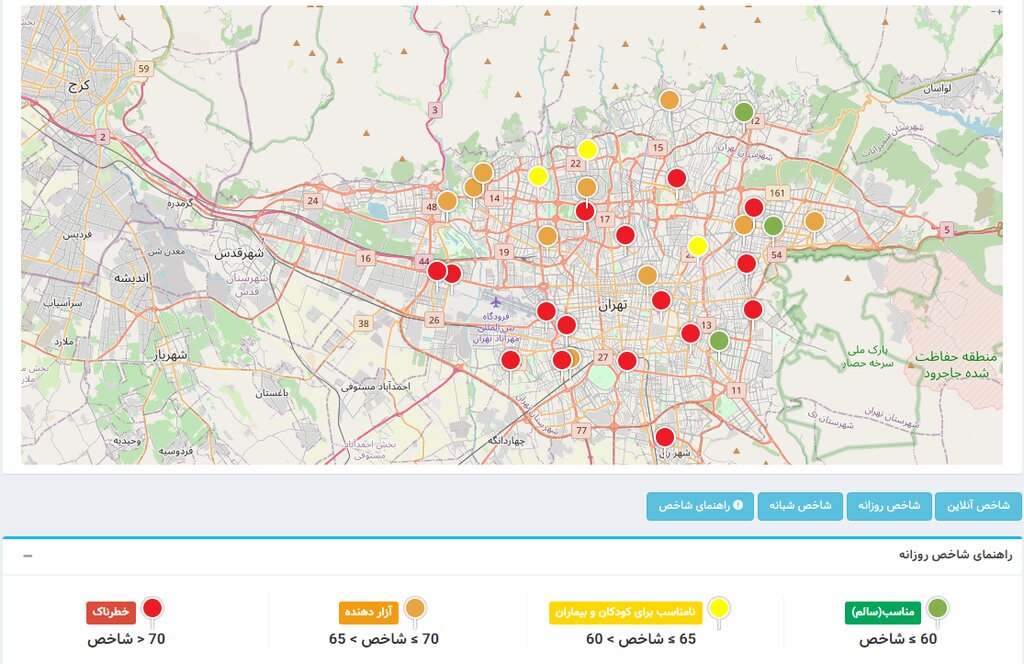This screenshot has height=664, width=1024.
Task: Switch to شاخص آنلاین tab
Action: pyautogui.click(x=978, y=506)
